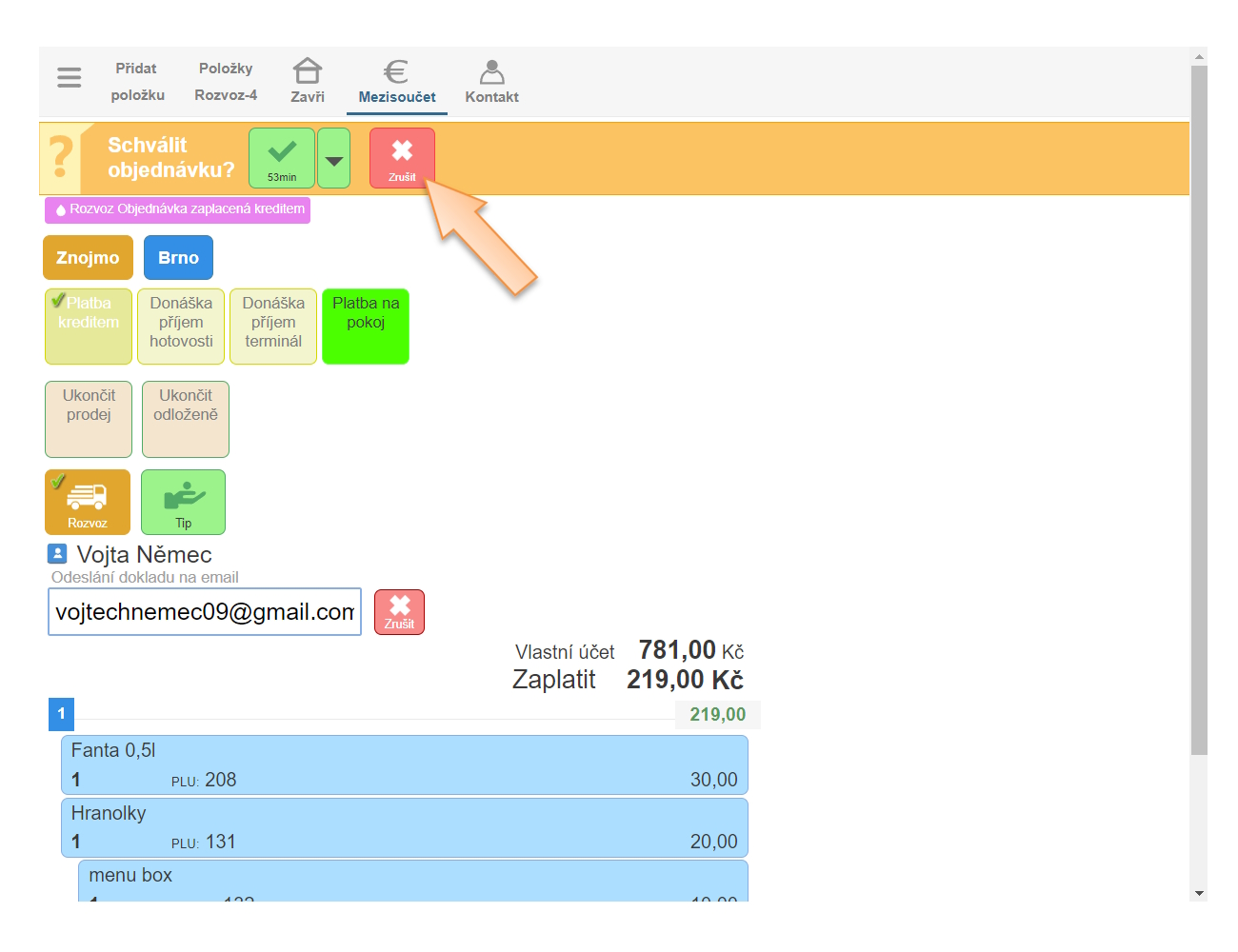Click the Zavři house icon
The image size is (1238, 952).
coord(307,72)
